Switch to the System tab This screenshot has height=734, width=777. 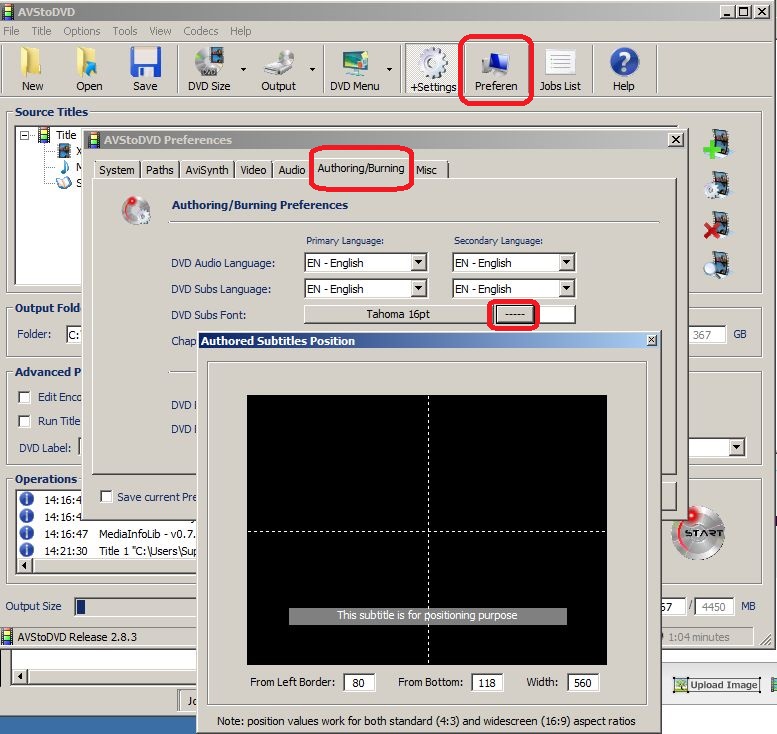[116, 170]
